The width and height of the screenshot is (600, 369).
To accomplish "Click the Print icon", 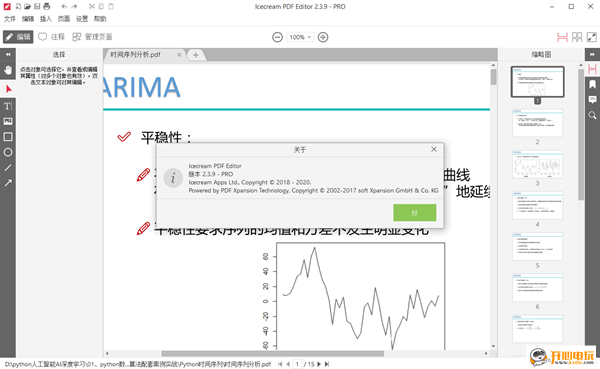I will 46,7.
